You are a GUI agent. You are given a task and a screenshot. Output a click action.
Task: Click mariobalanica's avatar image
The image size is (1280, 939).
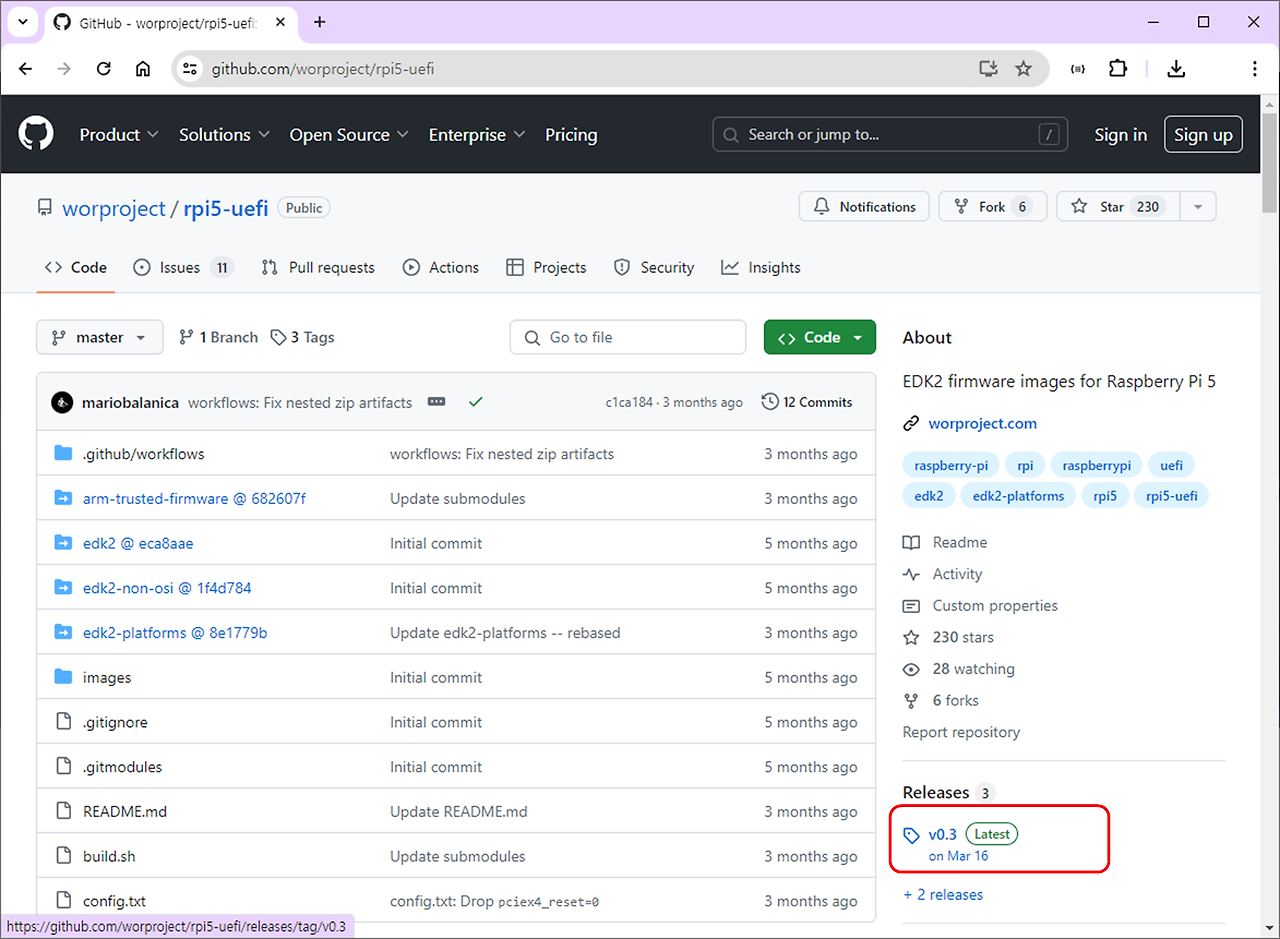62,402
